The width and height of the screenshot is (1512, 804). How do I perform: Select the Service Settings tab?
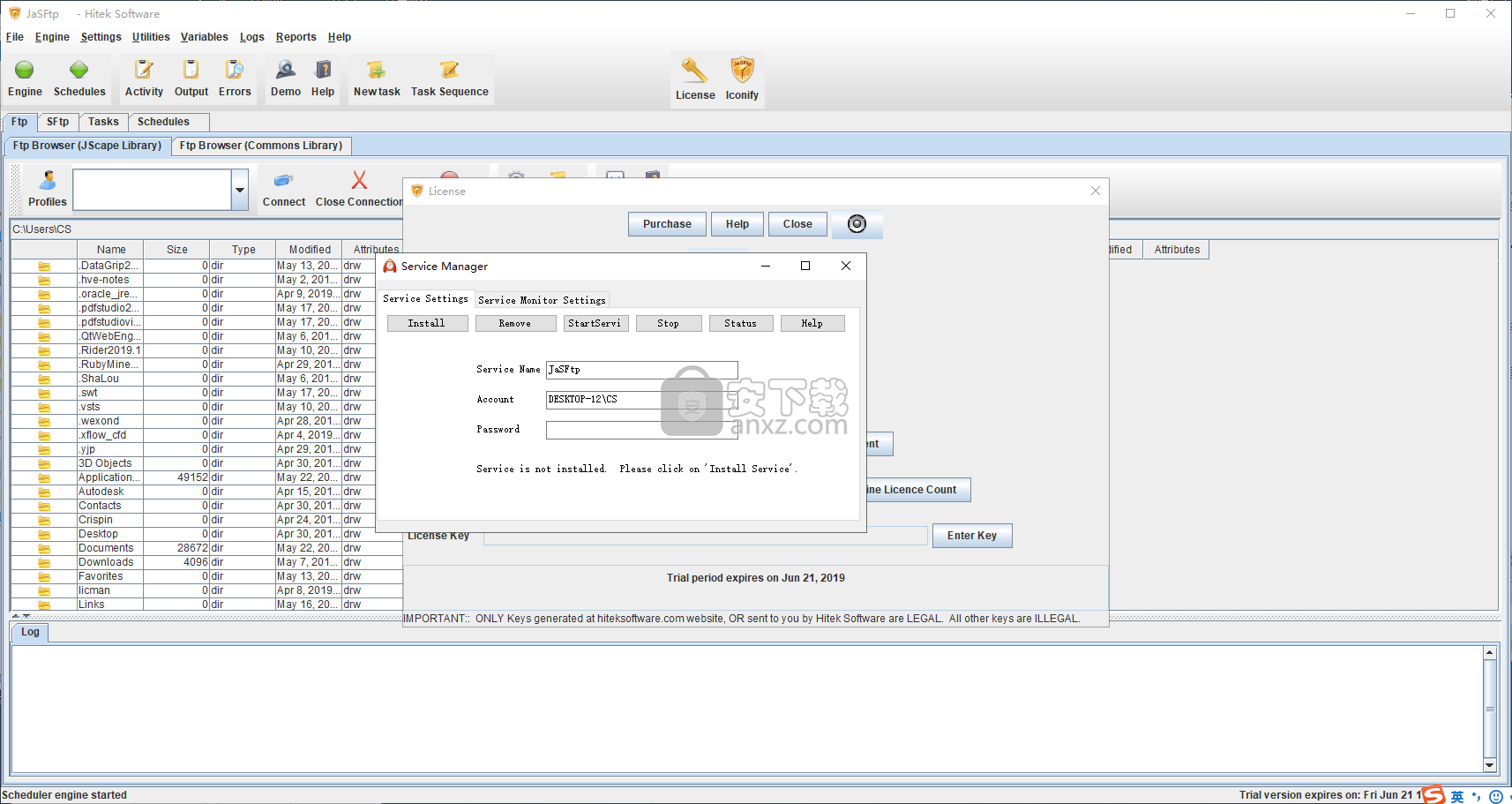425,298
